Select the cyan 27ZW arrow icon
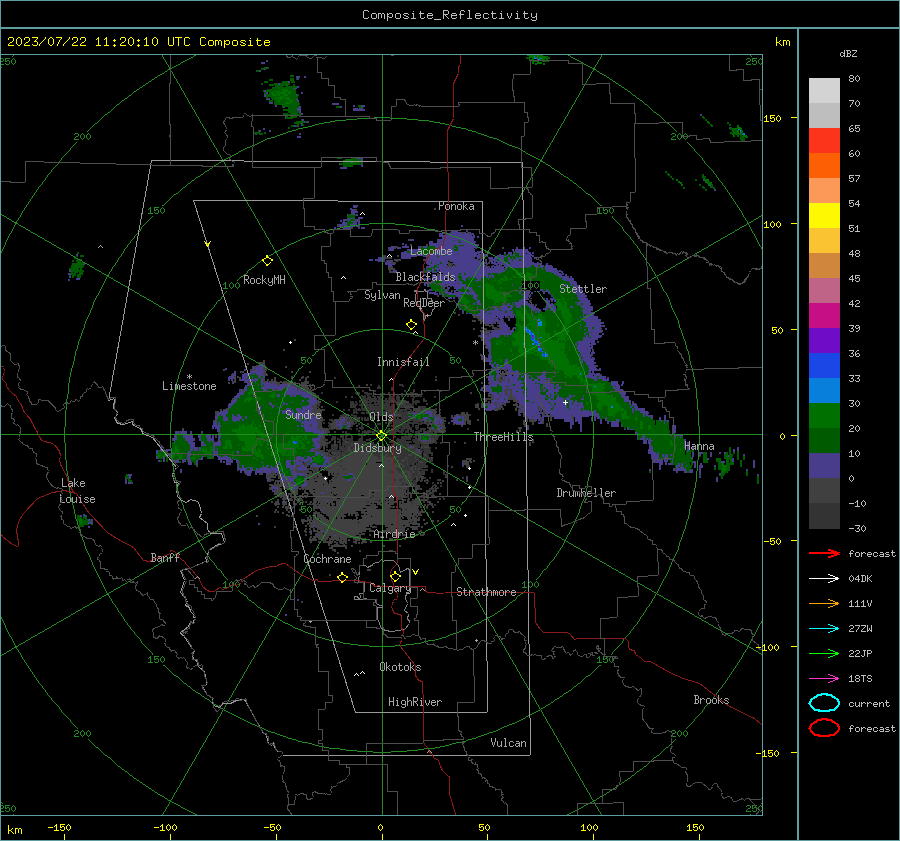This screenshot has width=900, height=841. click(x=824, y=629)
